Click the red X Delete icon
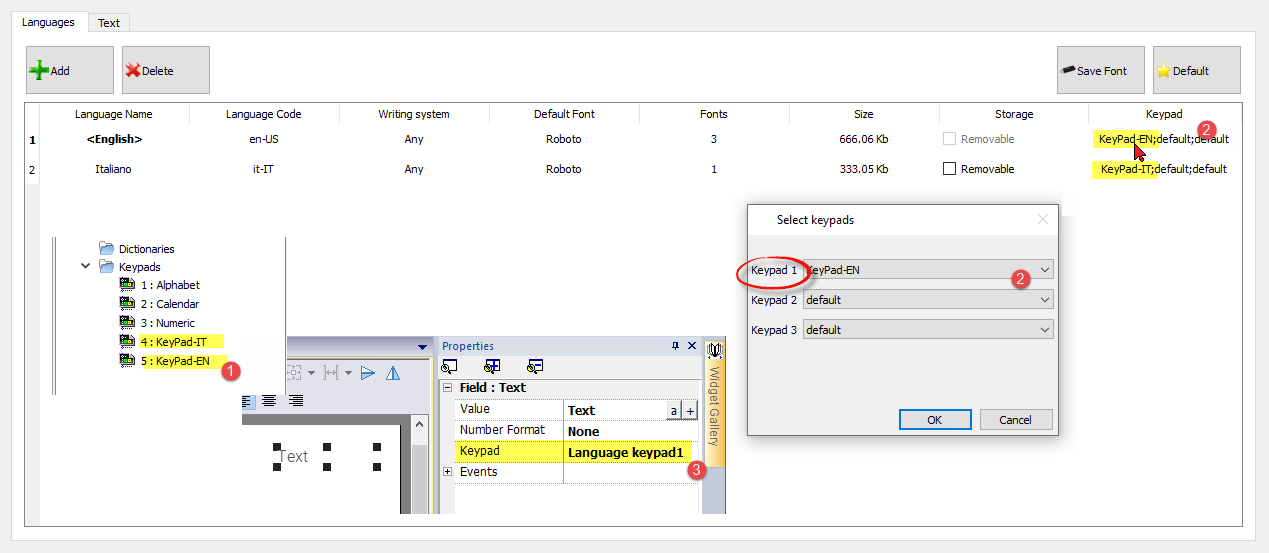Viewport: 1269px width, 553px height. tap(132, 71)
